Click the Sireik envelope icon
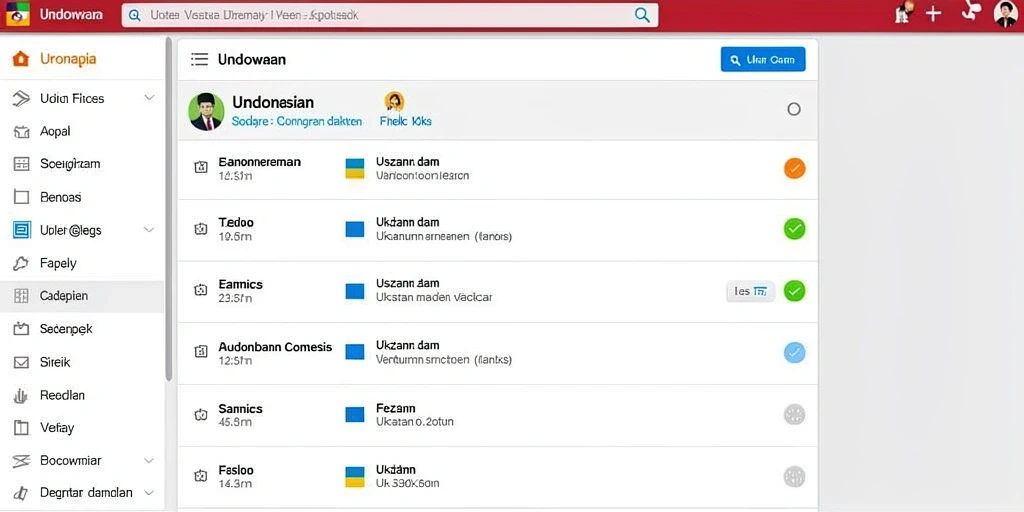Image resolution: width=1024 pixels, height=512 pixels. tap(22, 362)
